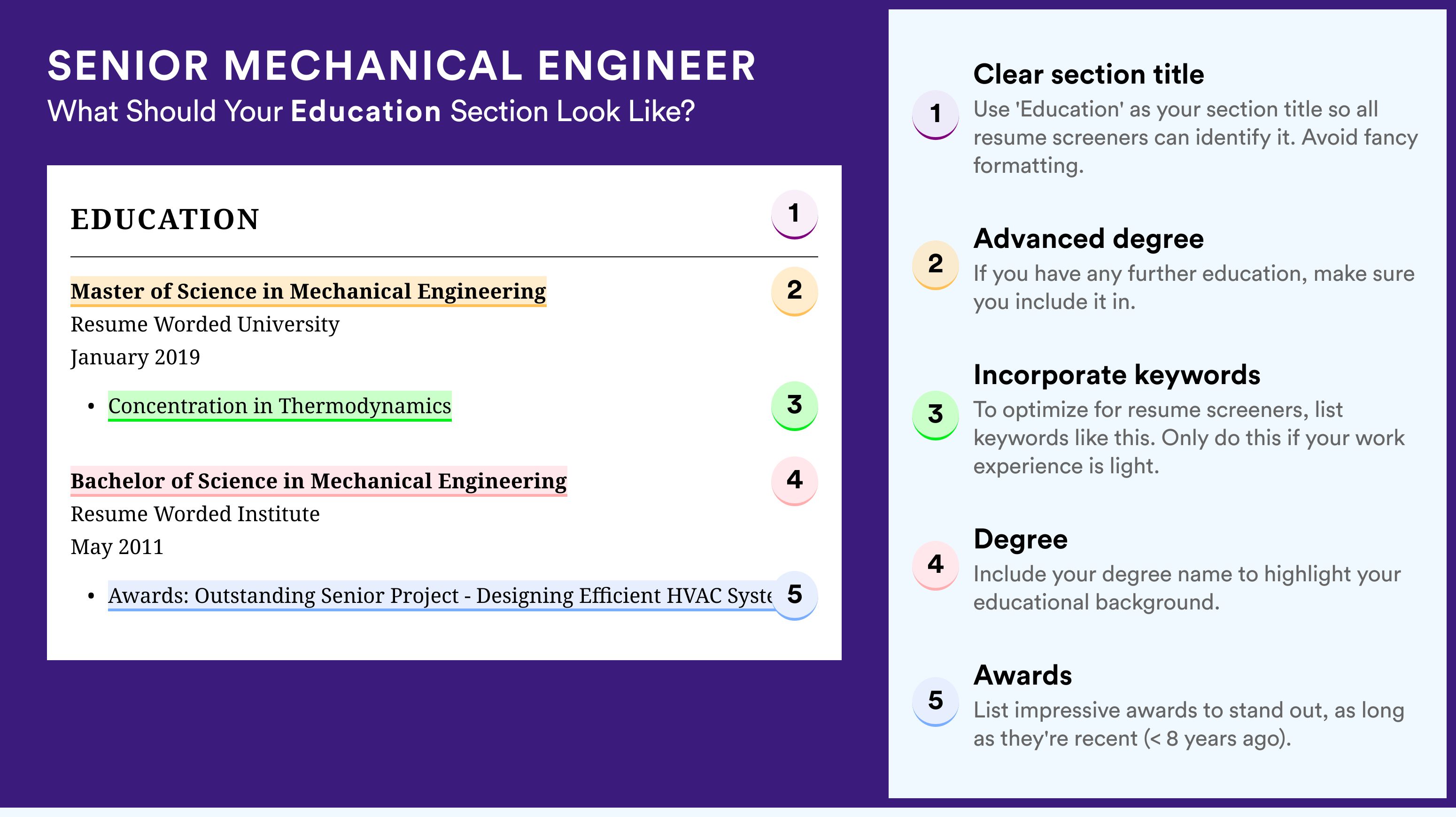Click the green Concentration in Thermodynamics highlight
This screenshot has height=817, width=1456.
tap(280, 406)
